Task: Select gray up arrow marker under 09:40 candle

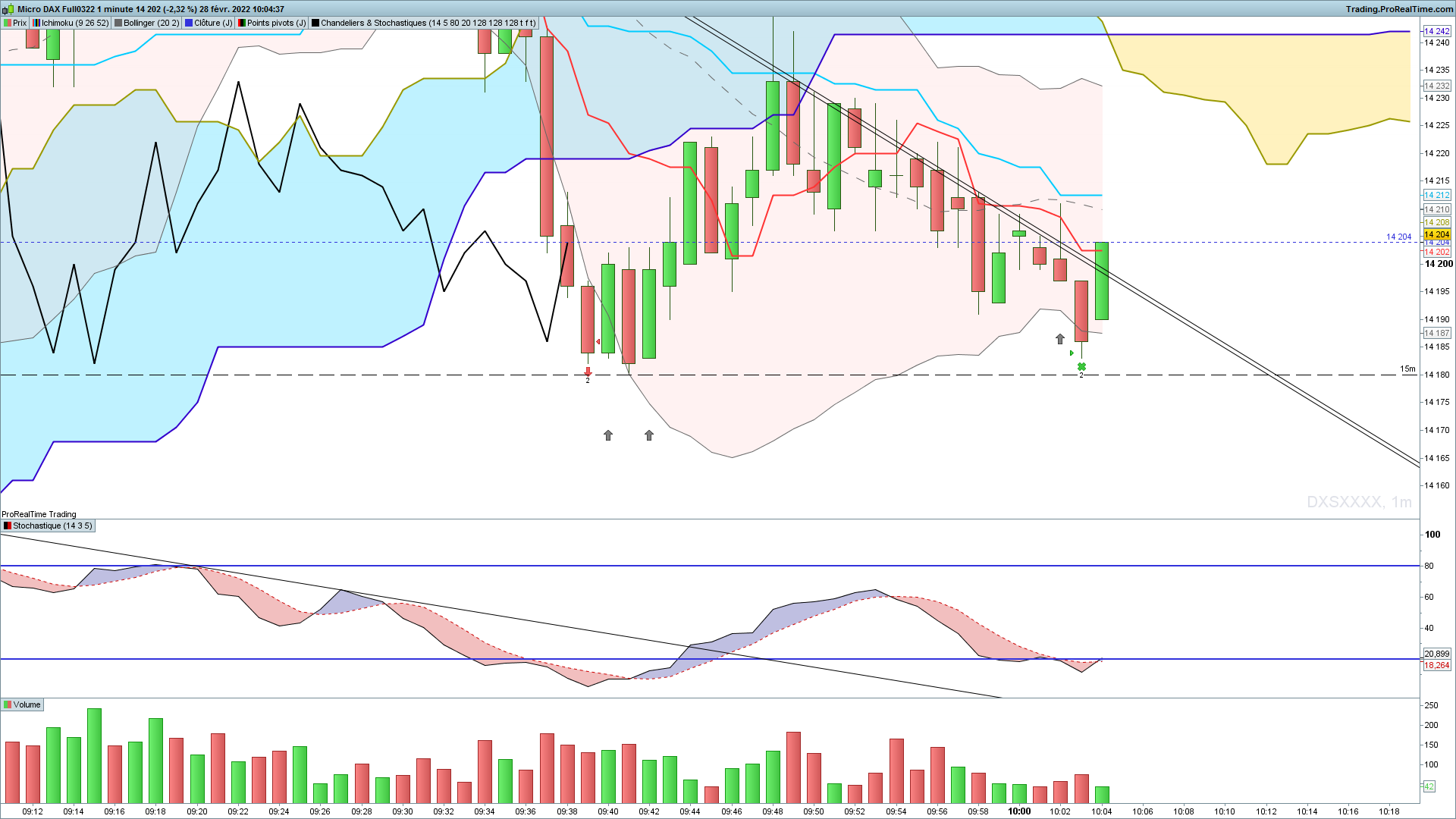Action: pos(608,435)
